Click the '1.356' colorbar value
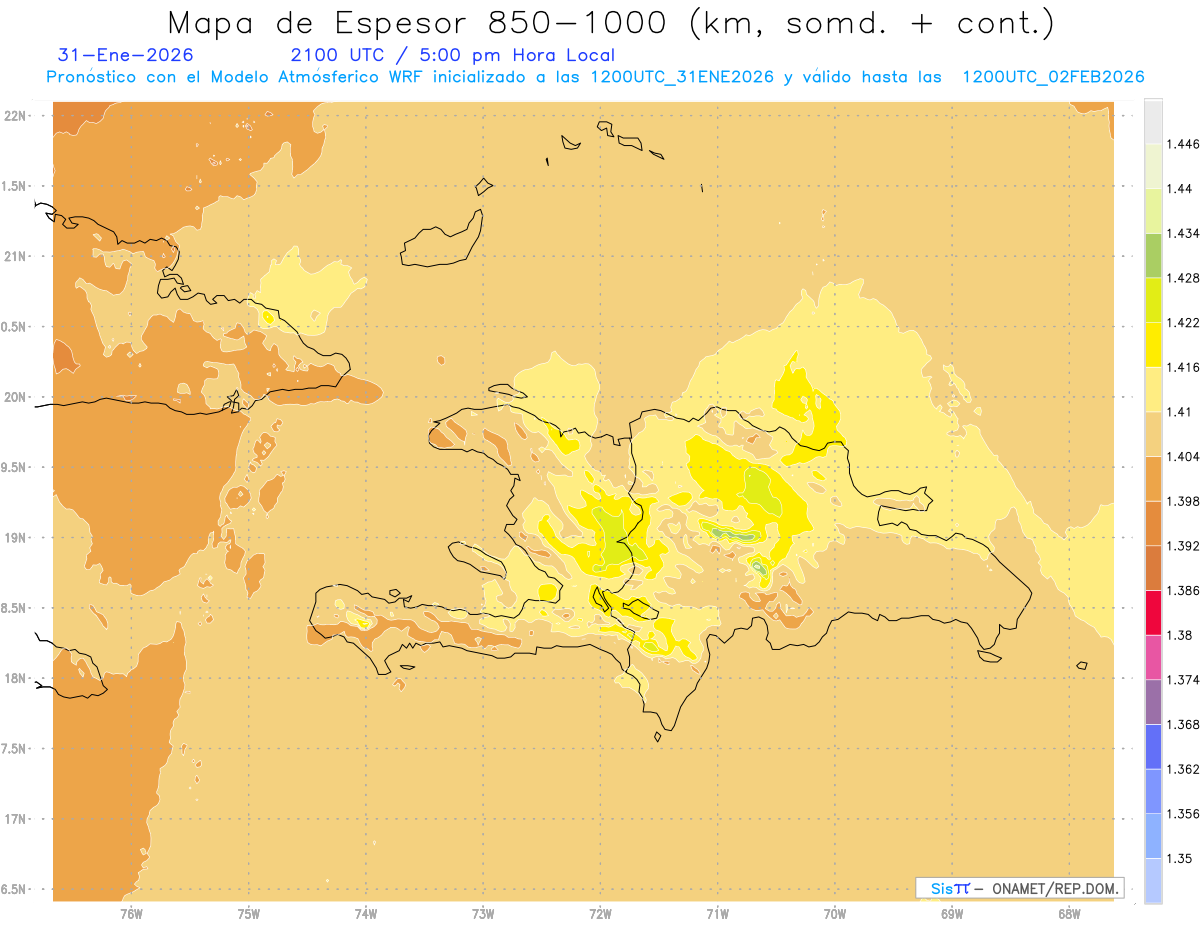The width and height of the screenshot is (1200, 927). (1182, 814)
